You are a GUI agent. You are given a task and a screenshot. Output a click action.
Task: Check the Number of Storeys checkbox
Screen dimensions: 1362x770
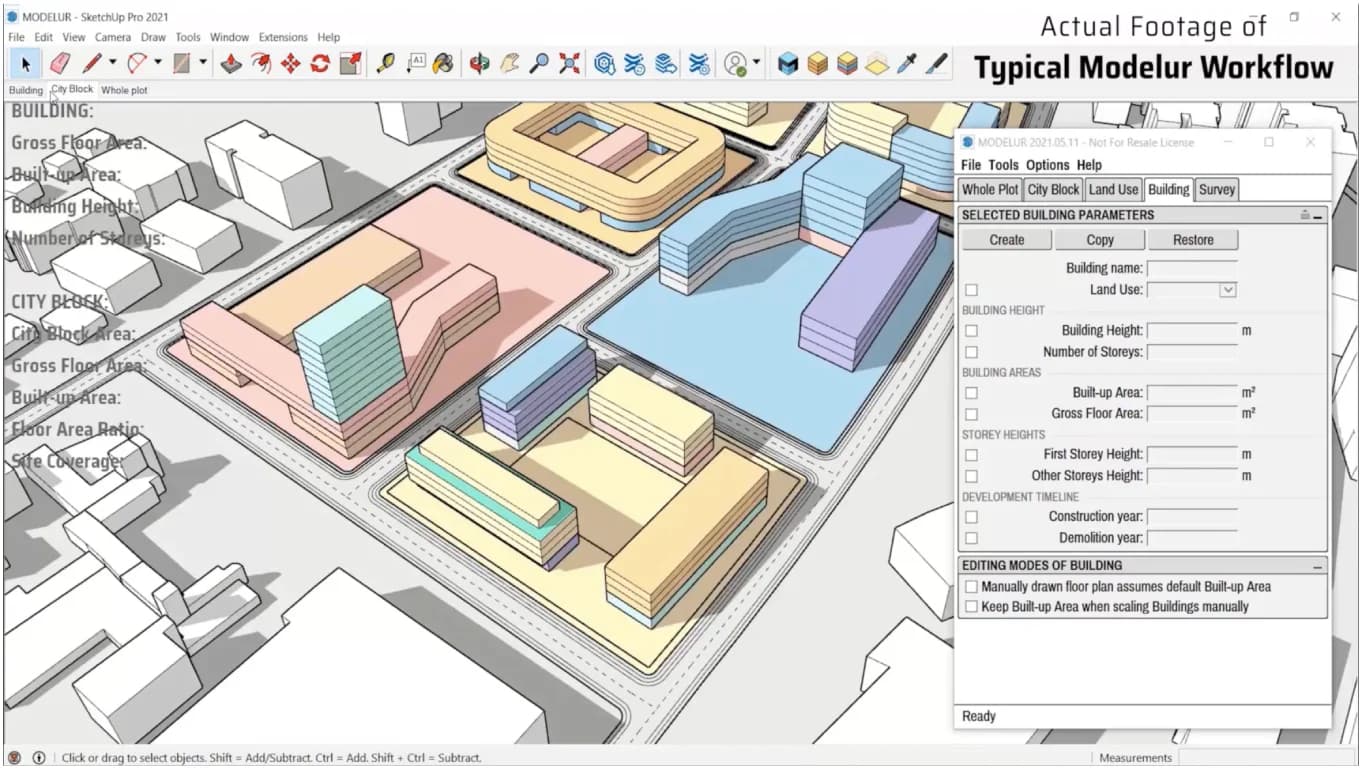pyautogui.click(x=971, y=352)
